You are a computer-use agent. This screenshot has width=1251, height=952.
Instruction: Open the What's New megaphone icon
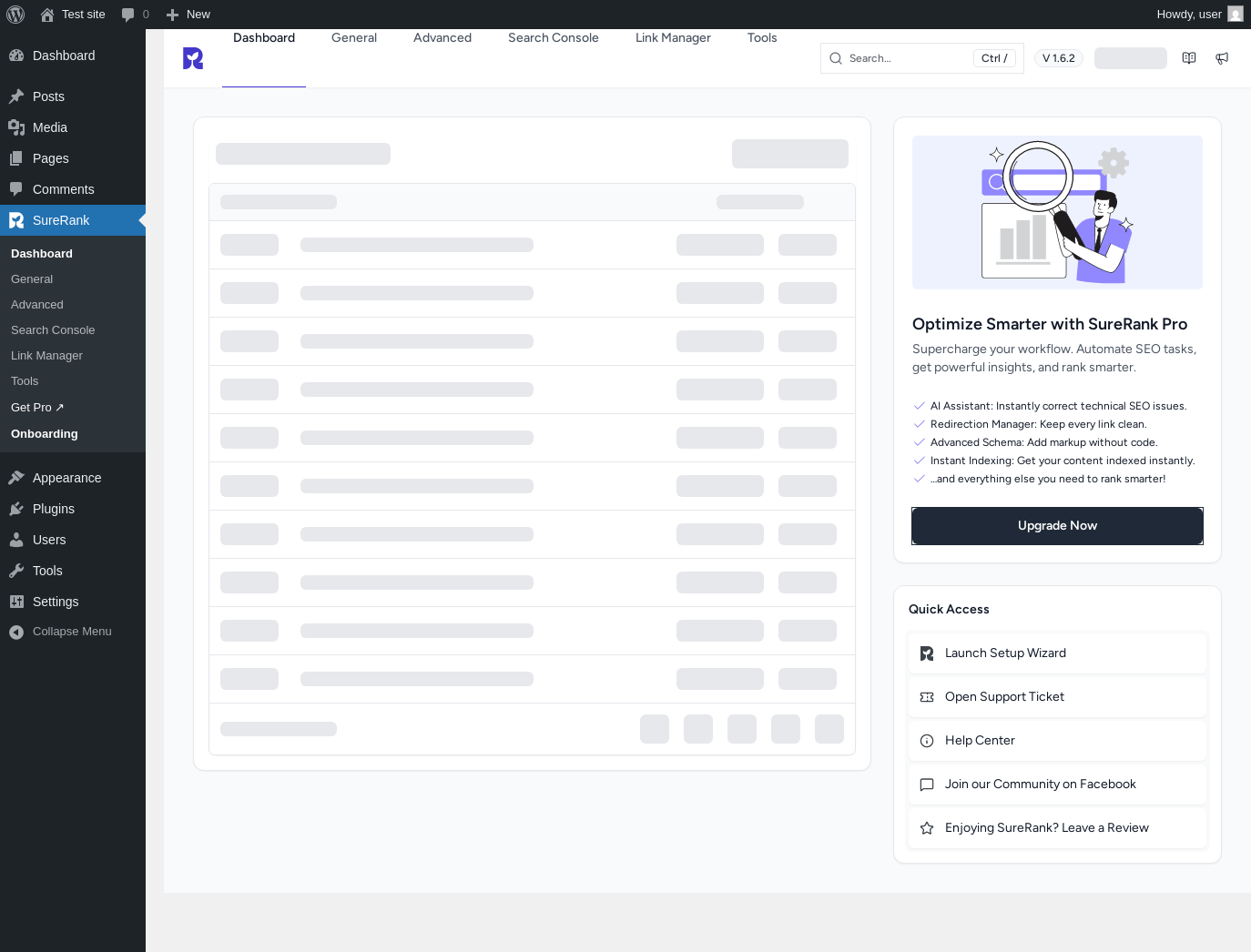tap(1222, 58)
